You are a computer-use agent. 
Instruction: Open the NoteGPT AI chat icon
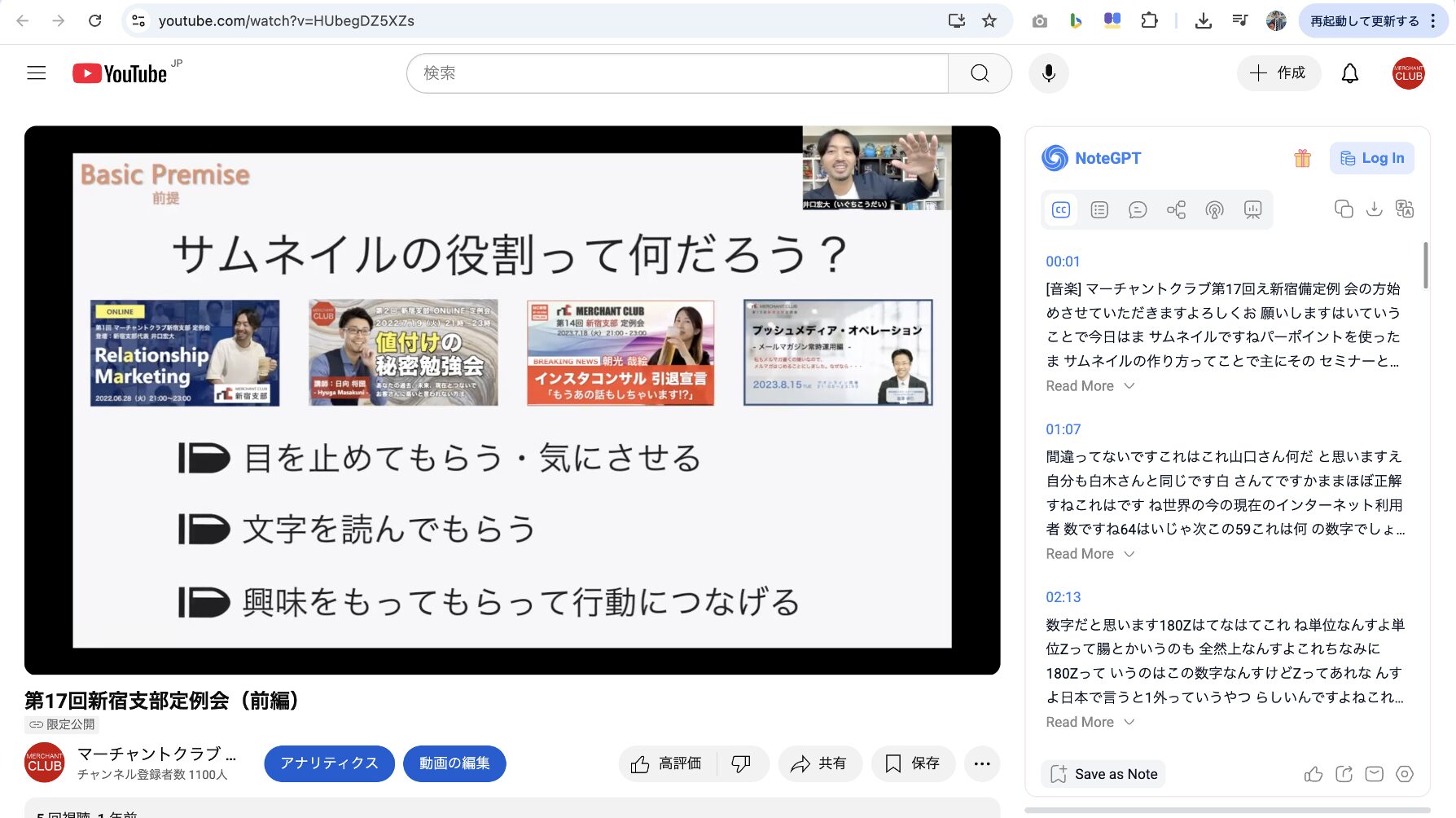click(x=1138, y=210)
